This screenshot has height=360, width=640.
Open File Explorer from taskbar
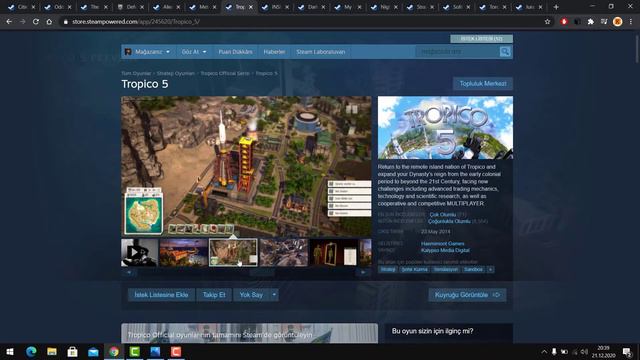coord(52,351)
